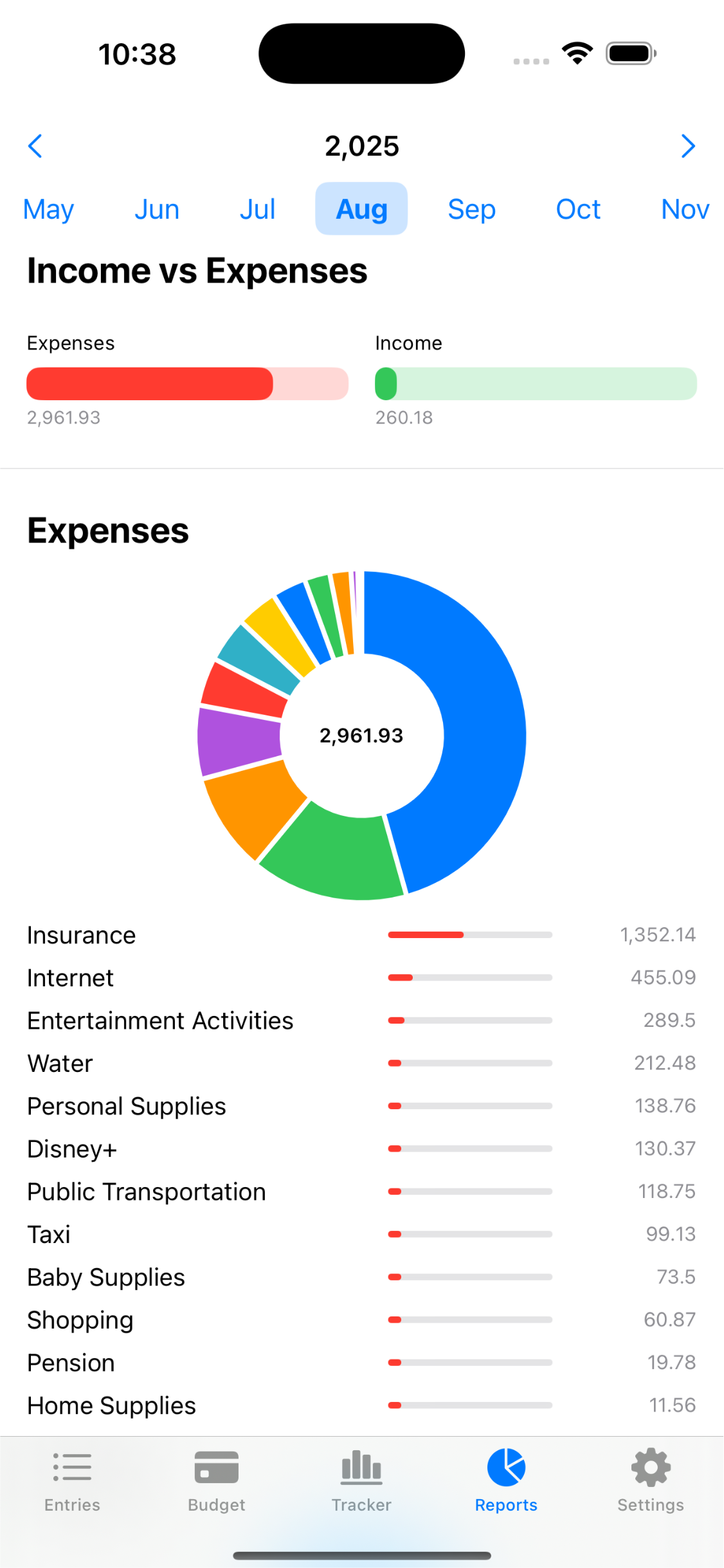Open the Disney+ expense row
The height and width of the screenshot is (1568, 724).
coord(361,1148)
